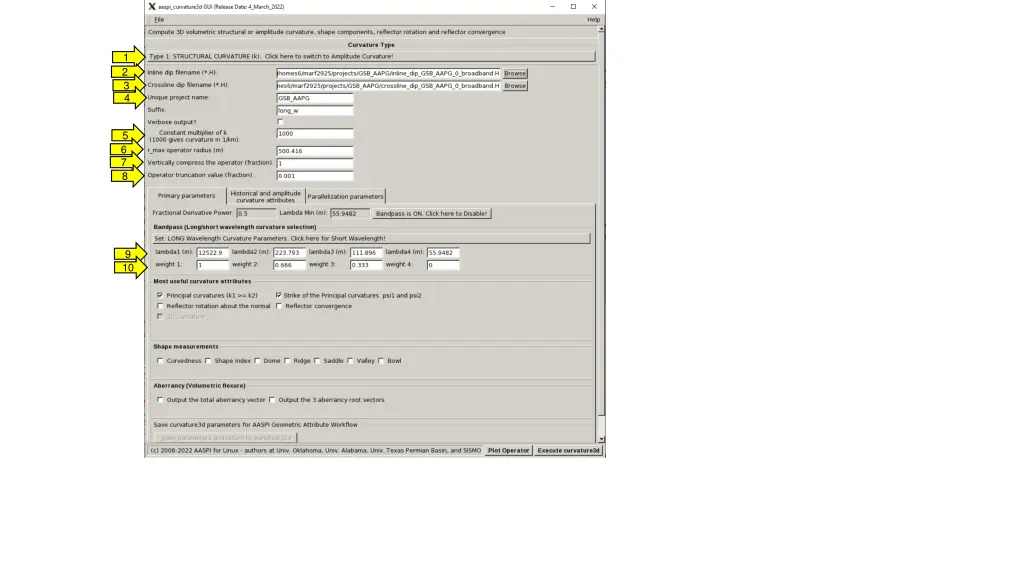1024x576 pixels.
Task: Check Output the 3 aberrancy root vectors
Action: pos(272,400)
